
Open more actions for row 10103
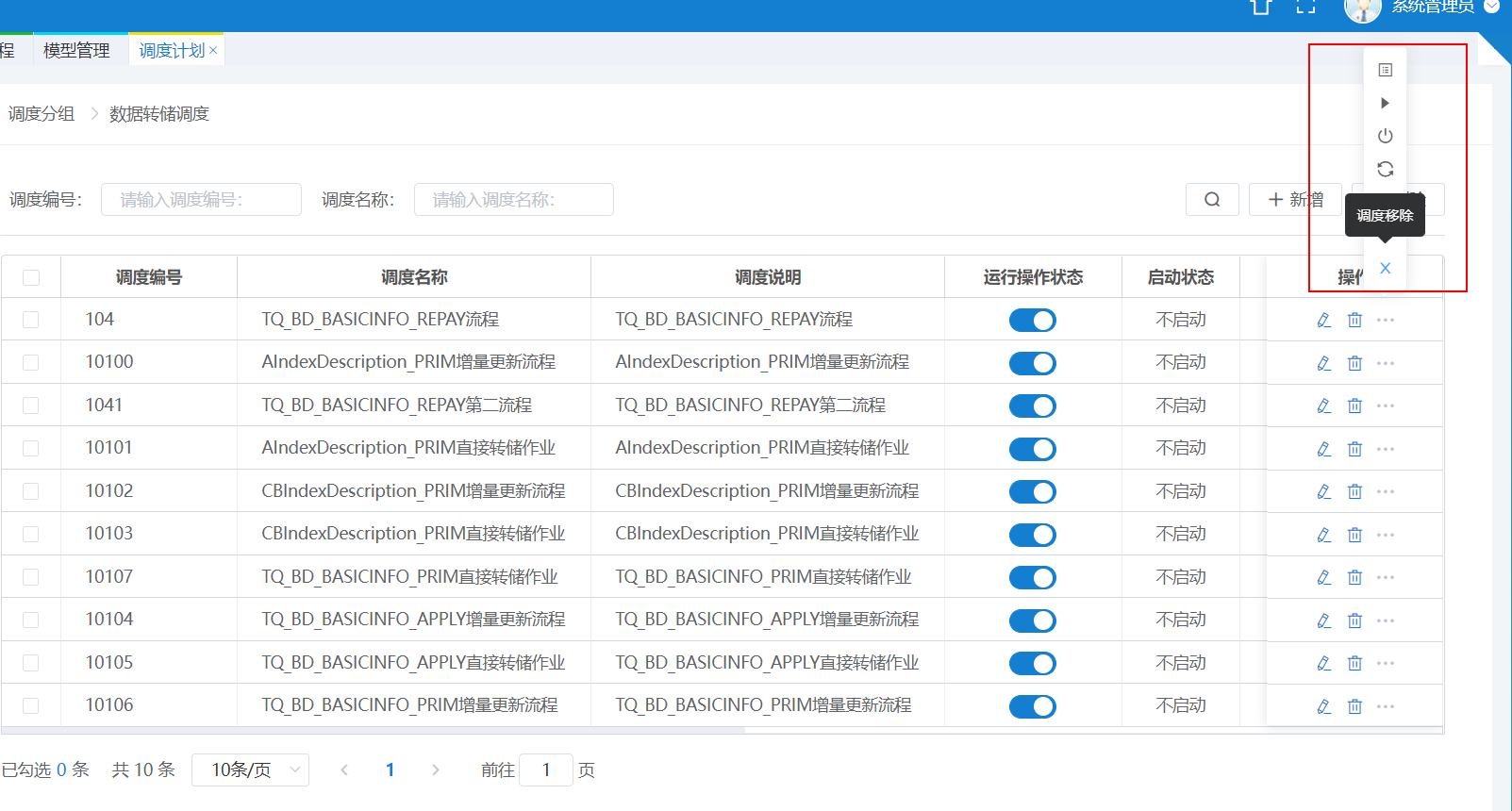coord(1385,535)
